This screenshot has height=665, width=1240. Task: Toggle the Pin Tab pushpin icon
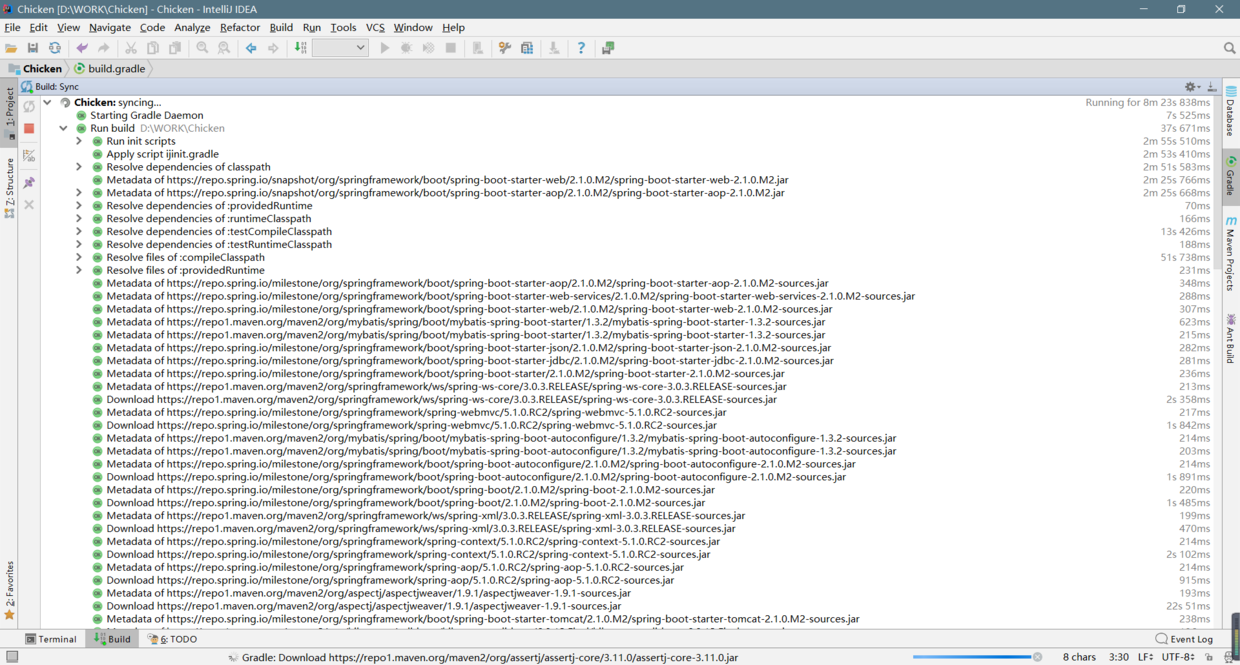tap(29, 182)
